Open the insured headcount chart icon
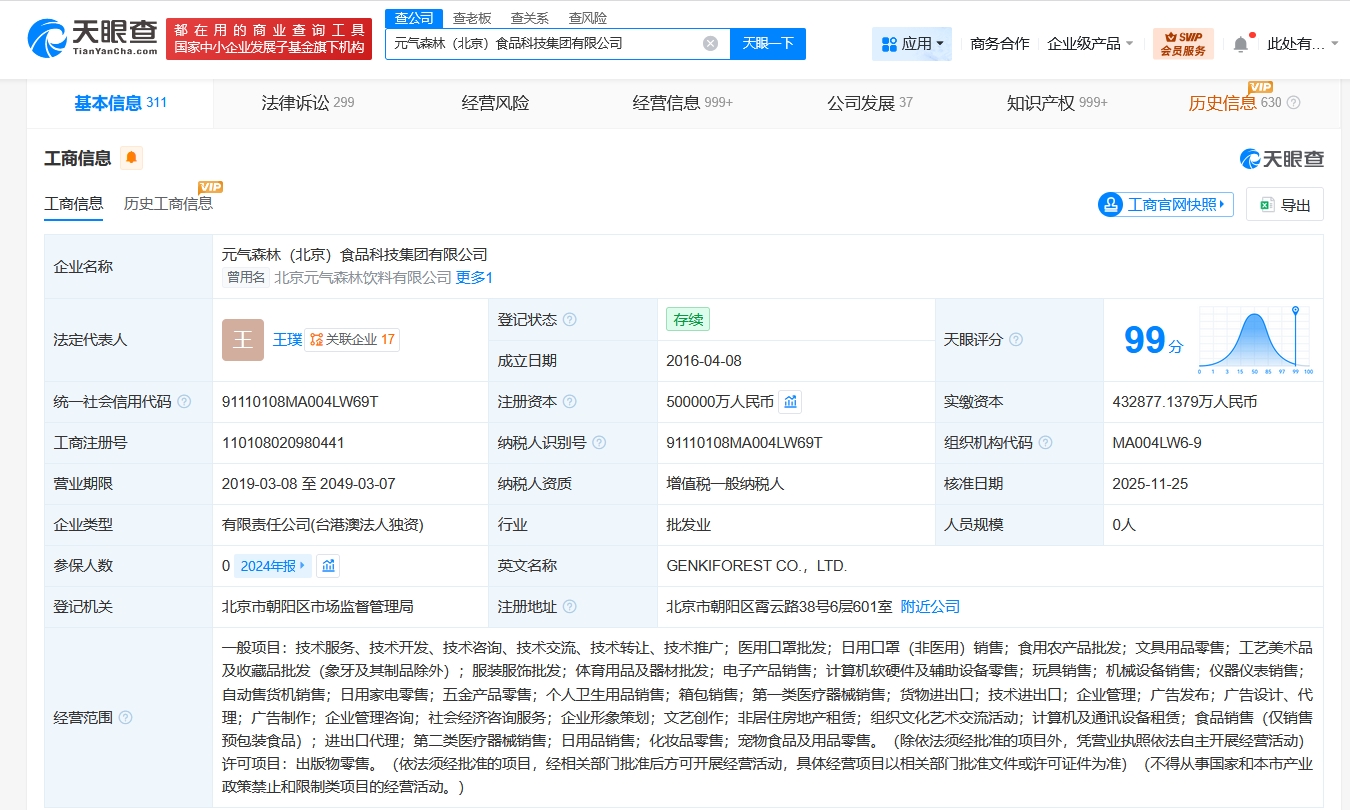Image resolution: width=1350 pixels, height=810 pixels. tap(328, 566)
